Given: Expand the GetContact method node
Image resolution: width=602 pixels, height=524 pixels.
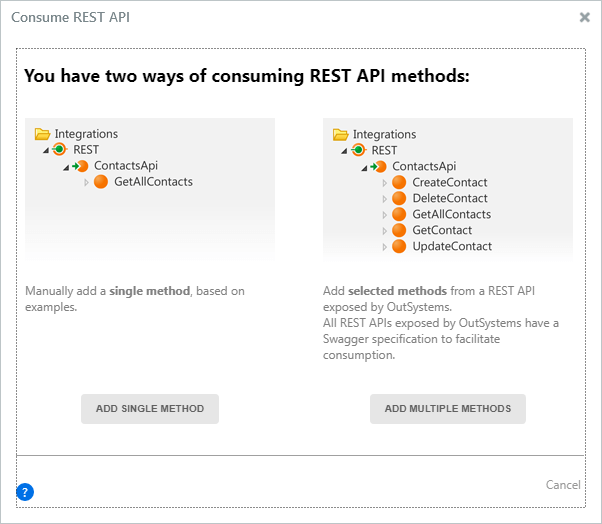Looking at the screenshot, I should point(385,230).
